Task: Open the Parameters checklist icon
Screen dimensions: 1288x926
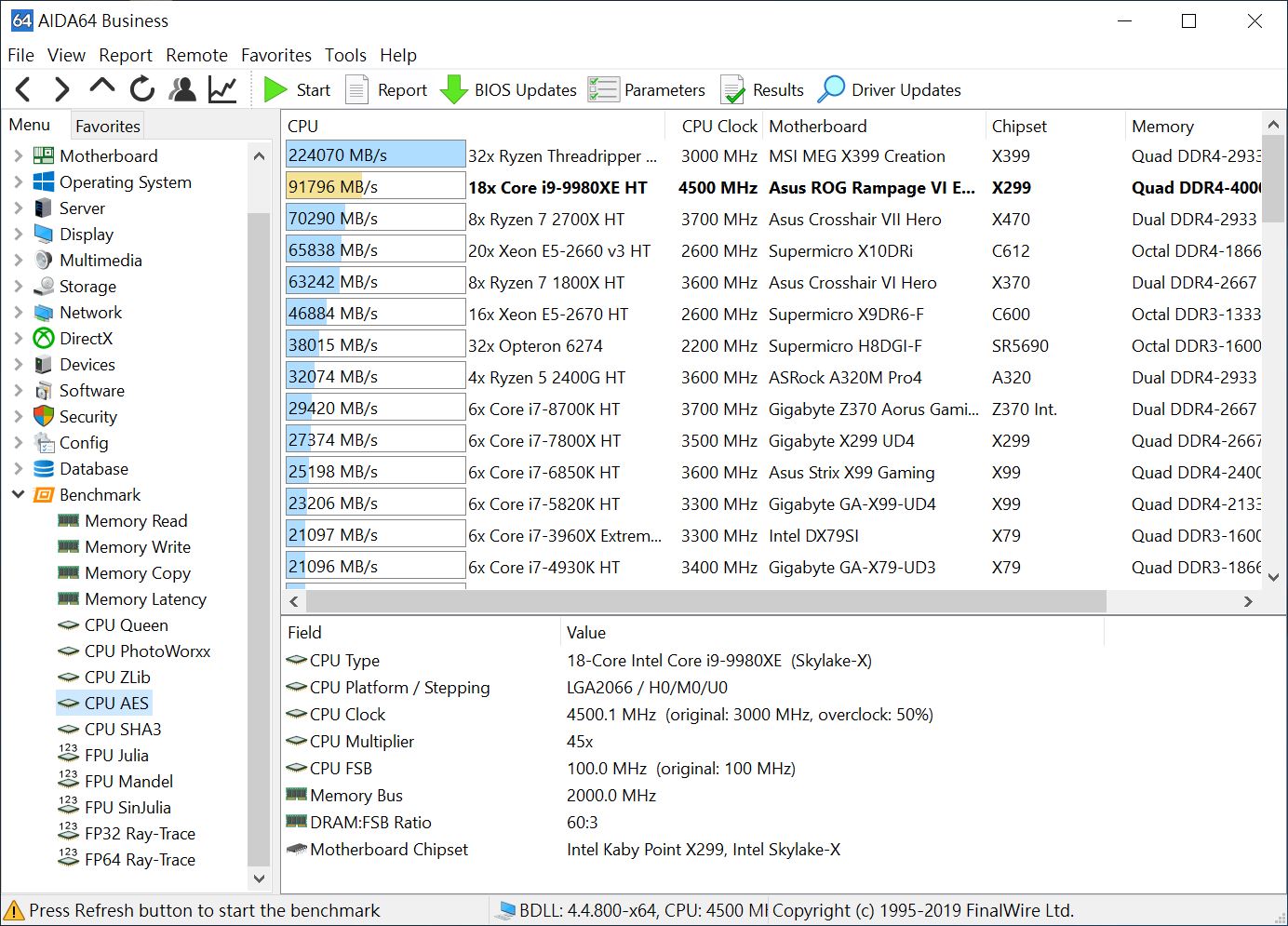Action: point(603,89)
